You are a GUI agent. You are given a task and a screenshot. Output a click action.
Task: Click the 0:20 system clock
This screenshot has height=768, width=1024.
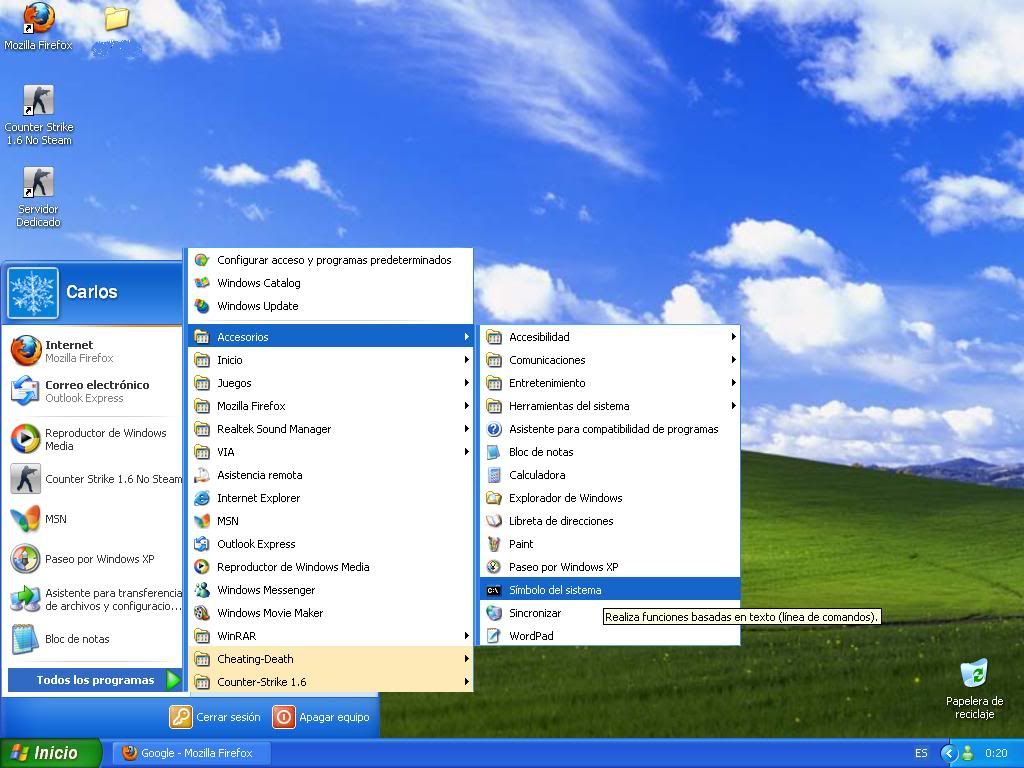point(996,753)
